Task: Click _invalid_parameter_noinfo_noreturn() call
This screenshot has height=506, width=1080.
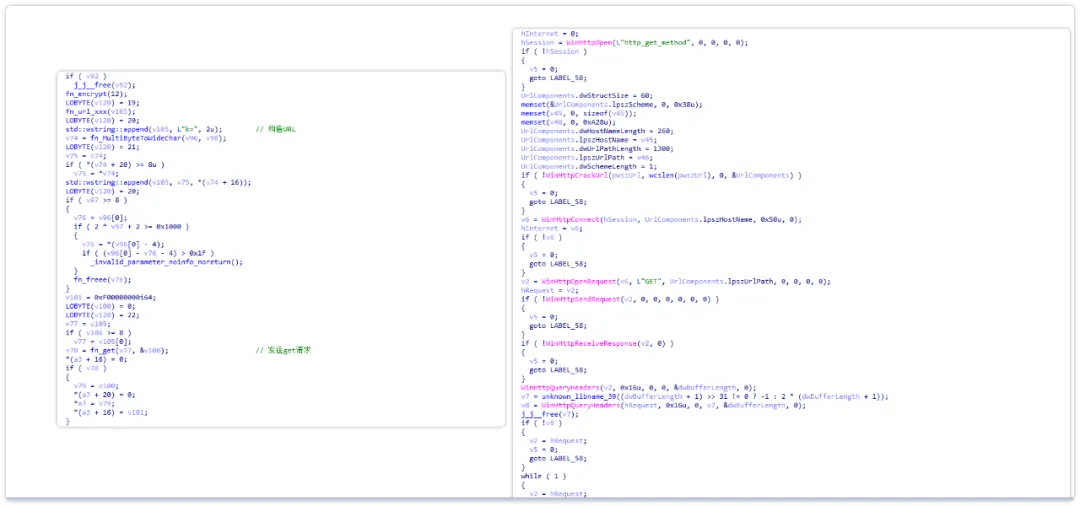Action: click(x=167, y=262)
